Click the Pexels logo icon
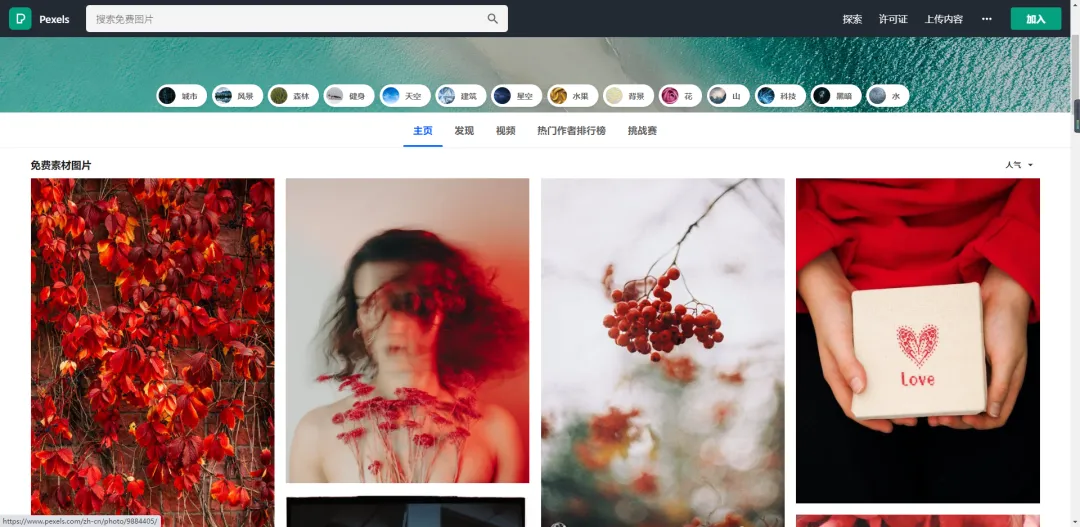 (20, 19)
